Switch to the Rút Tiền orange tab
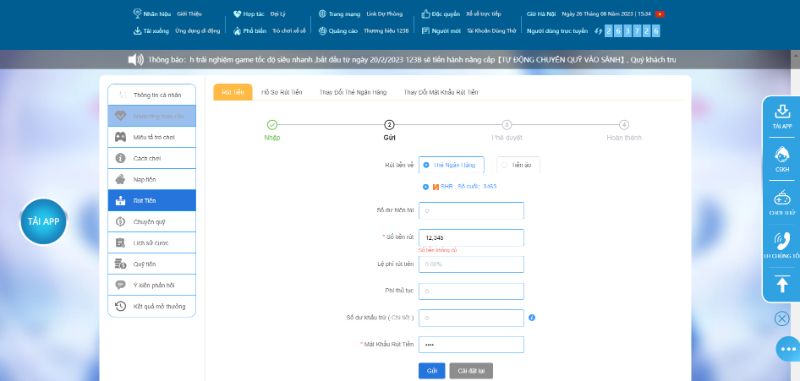Image resolution: width=800 pixels, height=381 pixels. 233,92
